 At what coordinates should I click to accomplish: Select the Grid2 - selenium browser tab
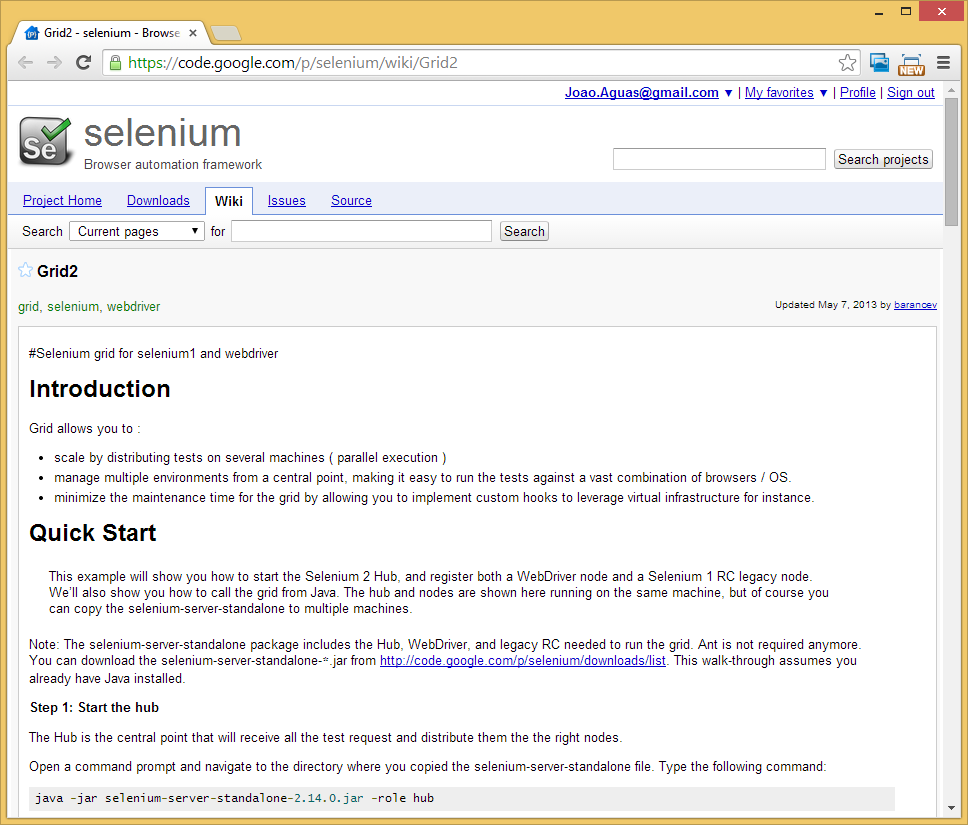(x=111, y=33)
